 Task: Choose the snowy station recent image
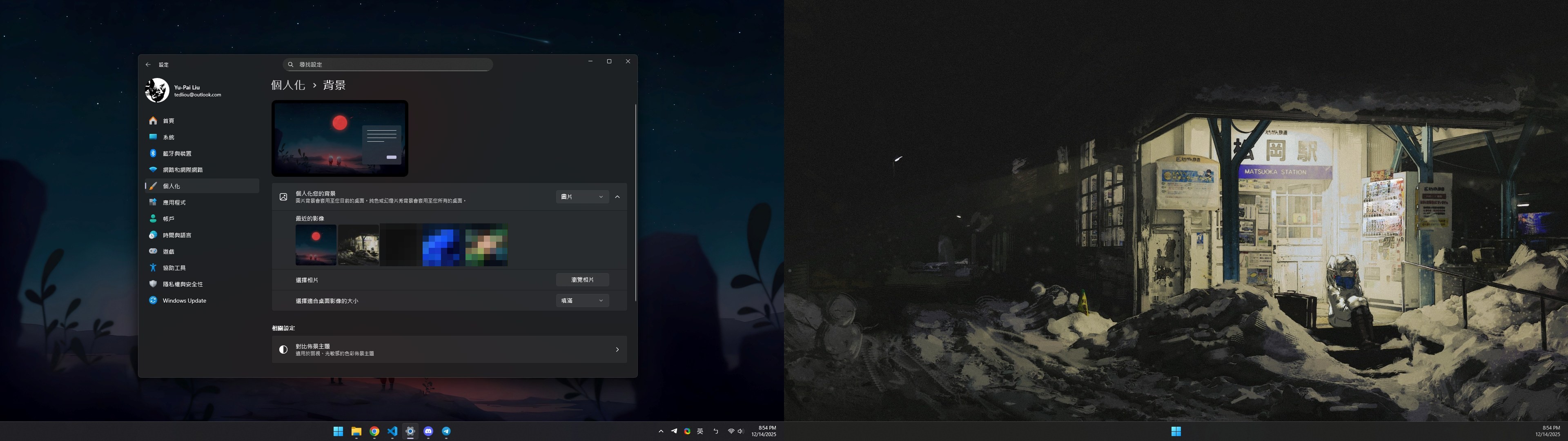coord(359,245)
